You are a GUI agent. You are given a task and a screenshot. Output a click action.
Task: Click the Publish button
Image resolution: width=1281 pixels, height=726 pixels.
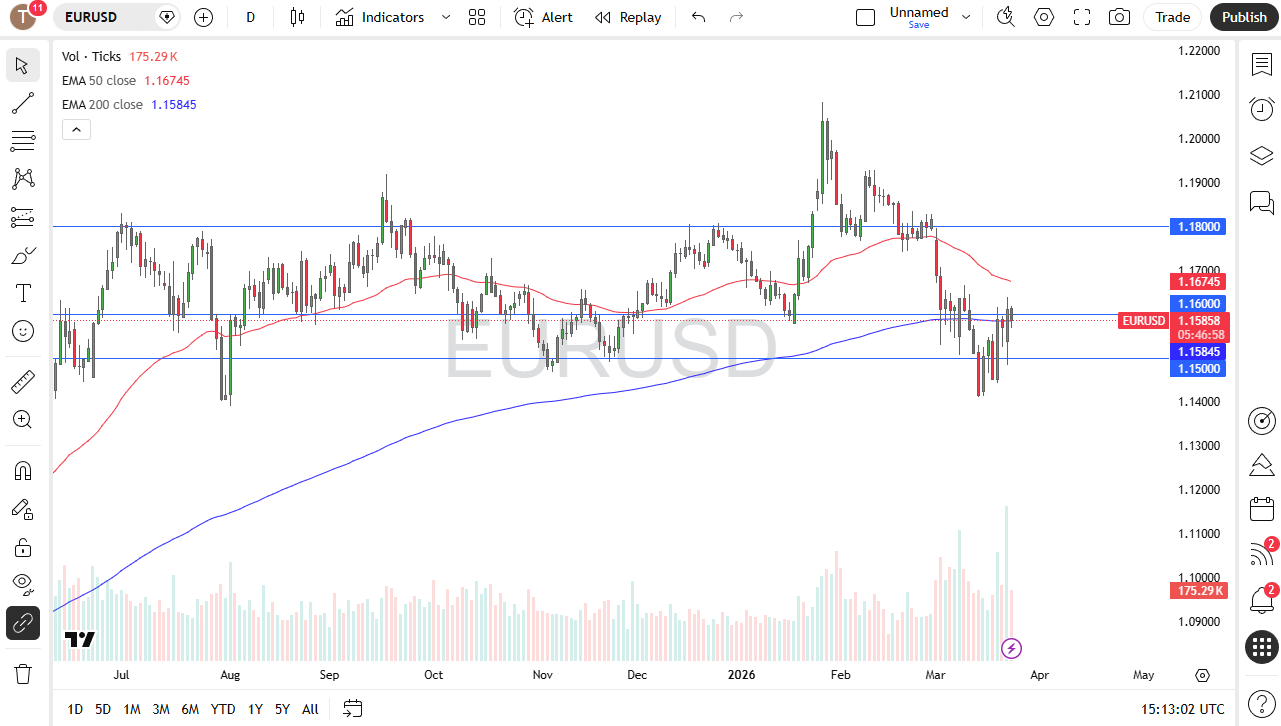[1243, 17]
